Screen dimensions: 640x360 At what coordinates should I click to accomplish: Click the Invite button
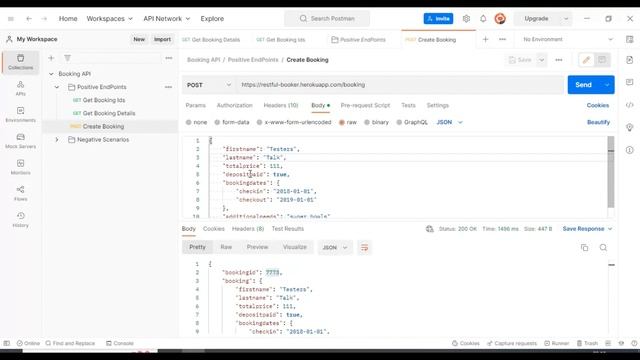point(438,19)
